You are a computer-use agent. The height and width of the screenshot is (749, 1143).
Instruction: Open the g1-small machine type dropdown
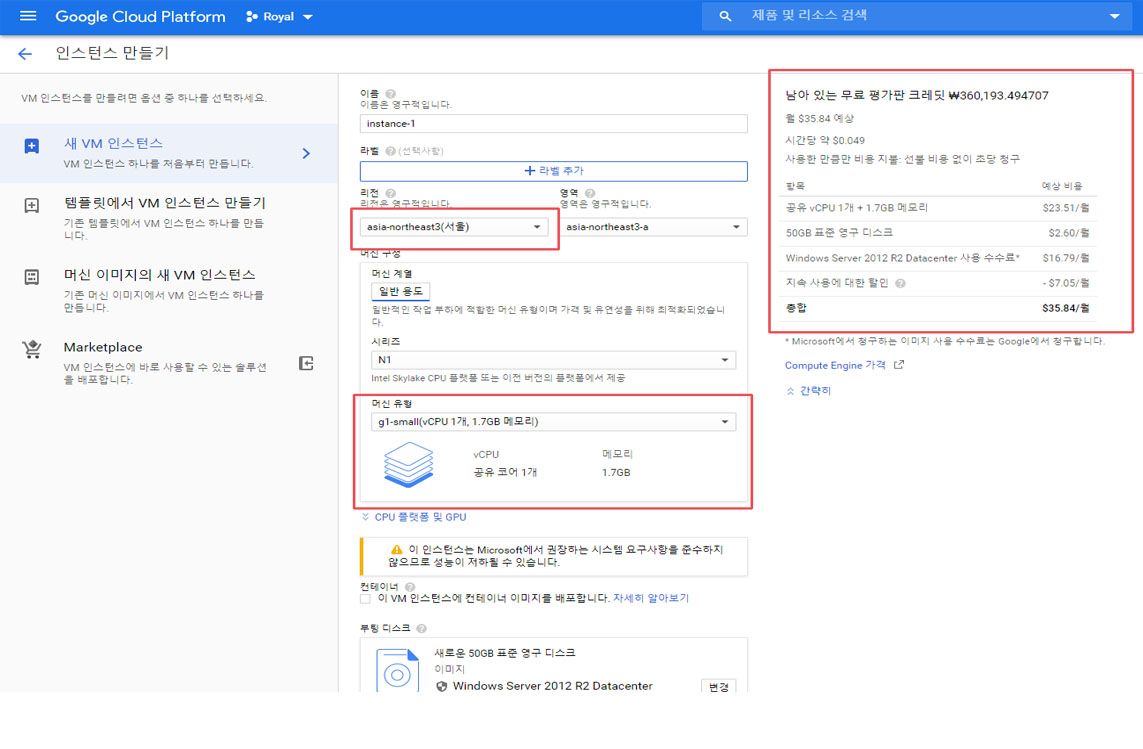click(553, 422)
